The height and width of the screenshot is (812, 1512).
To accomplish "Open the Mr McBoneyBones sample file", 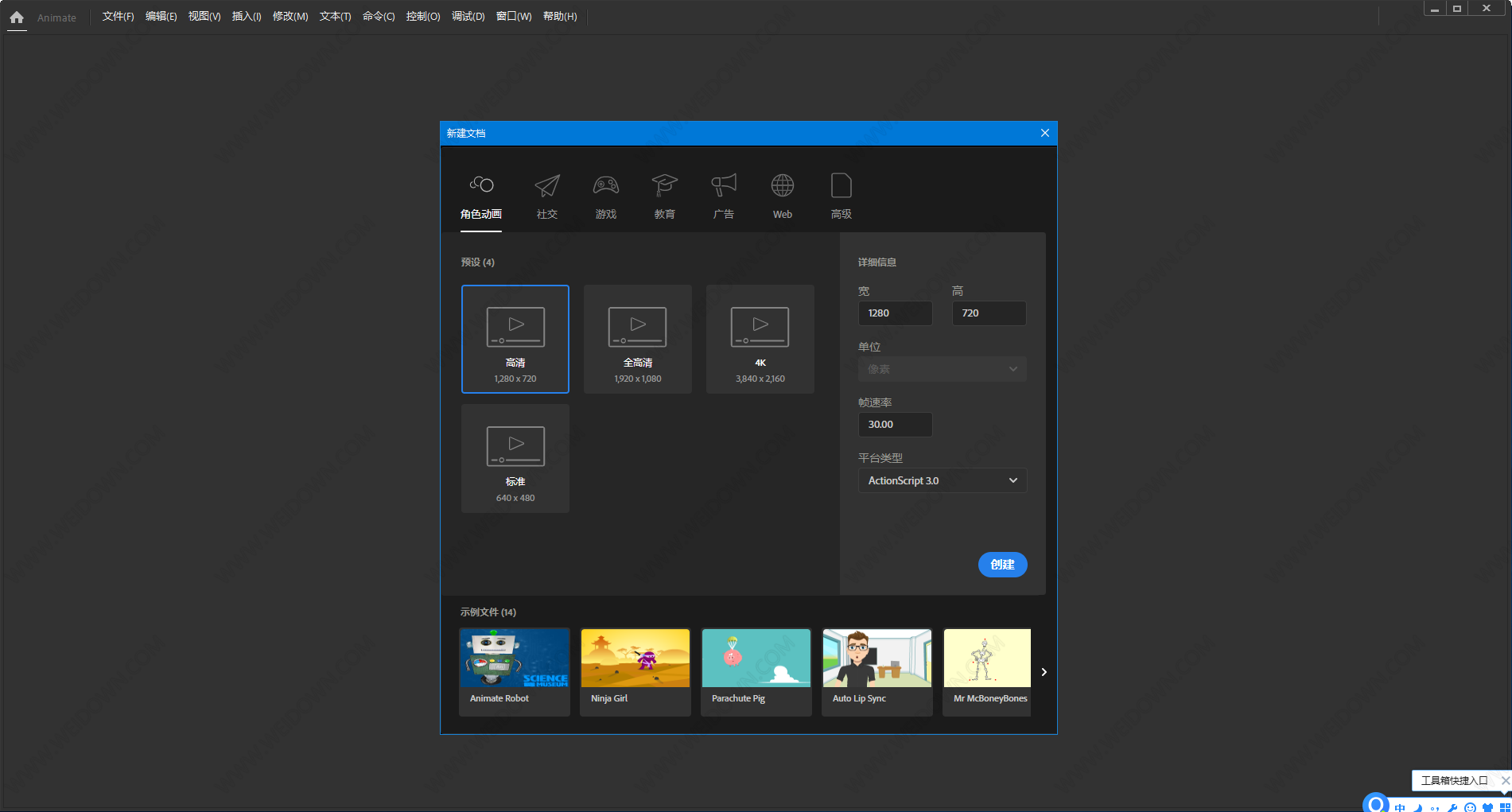I will click(x=987, y=672).
